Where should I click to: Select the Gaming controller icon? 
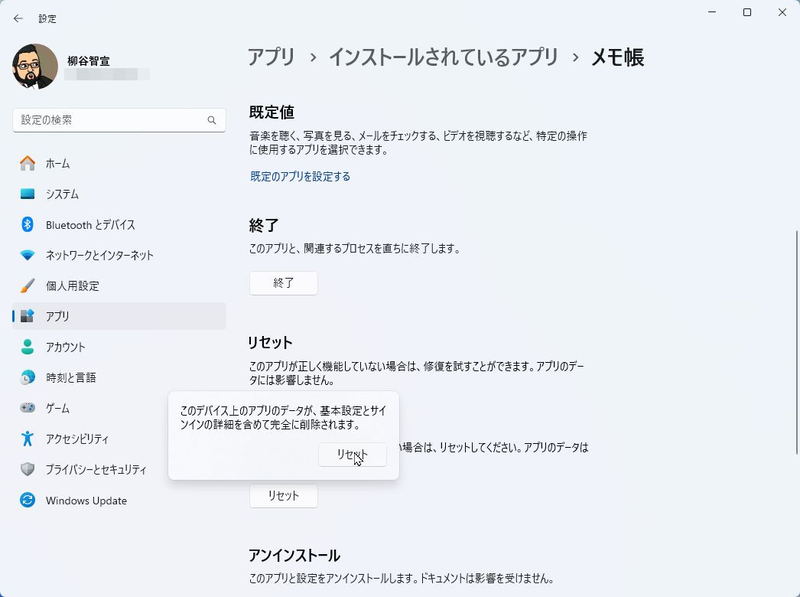[28, 408]
